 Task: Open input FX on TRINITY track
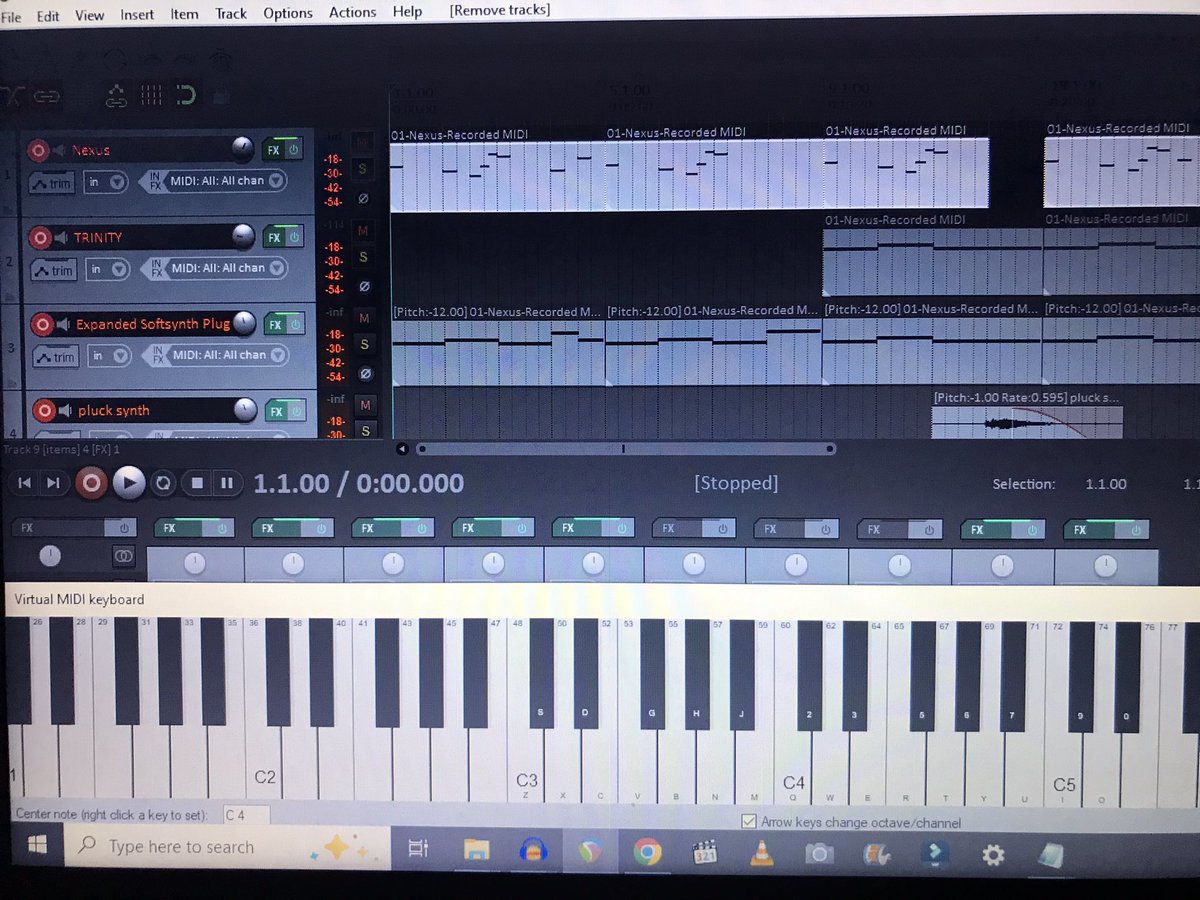click(x=156, y=268)
